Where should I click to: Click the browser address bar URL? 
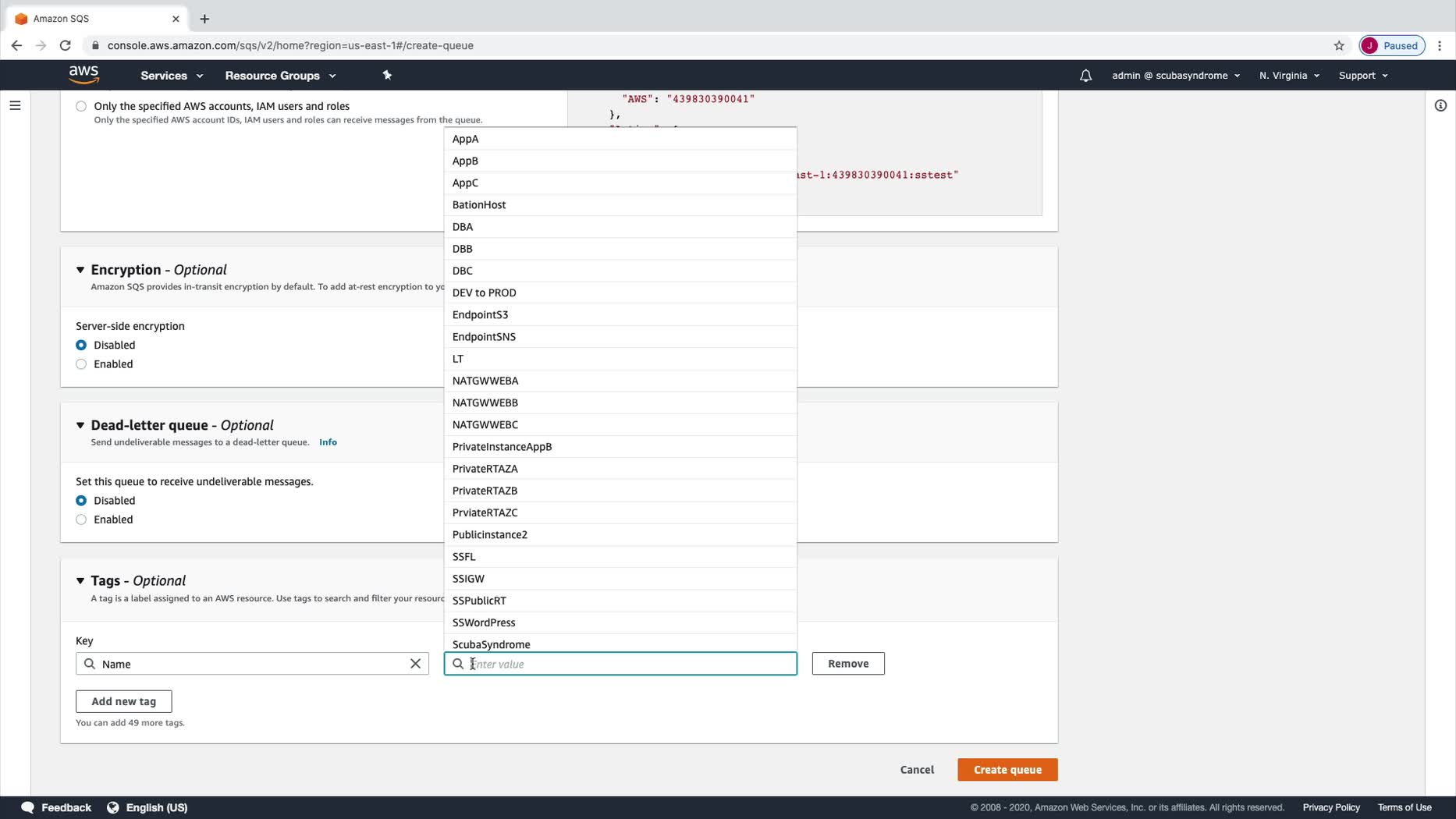[x=290, y=45]
